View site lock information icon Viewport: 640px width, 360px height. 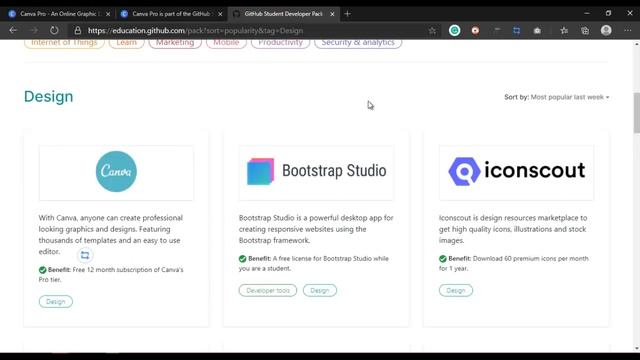(78, 31)
